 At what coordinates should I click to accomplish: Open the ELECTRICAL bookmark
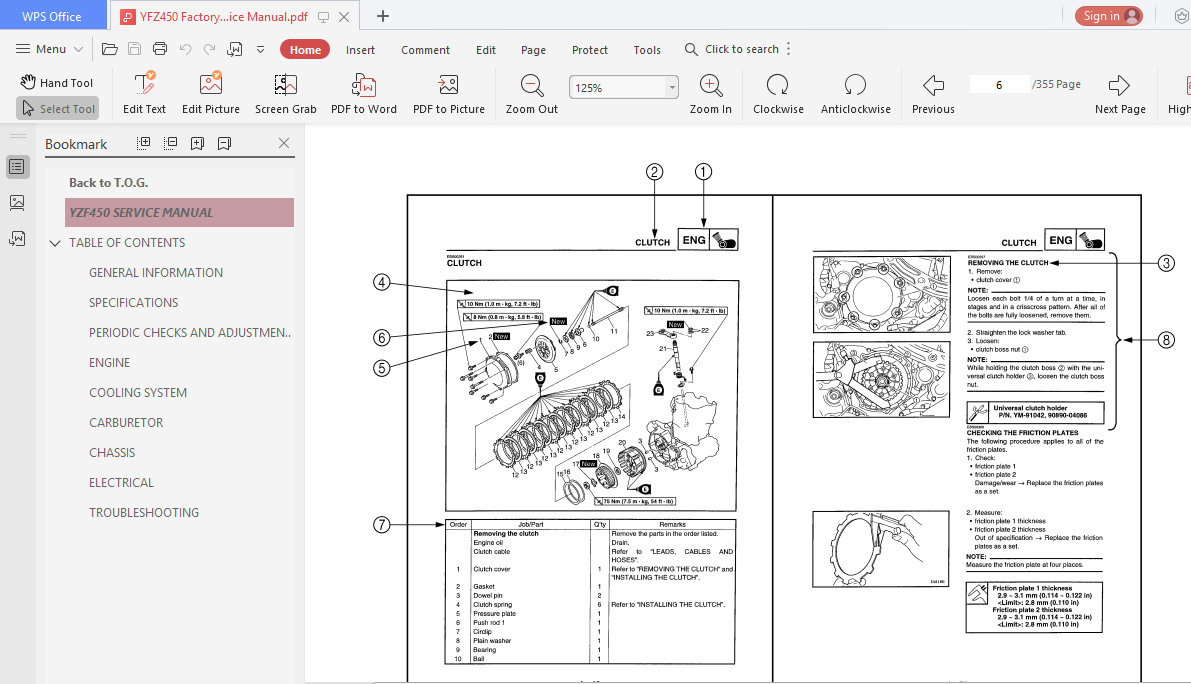(121, 483)
